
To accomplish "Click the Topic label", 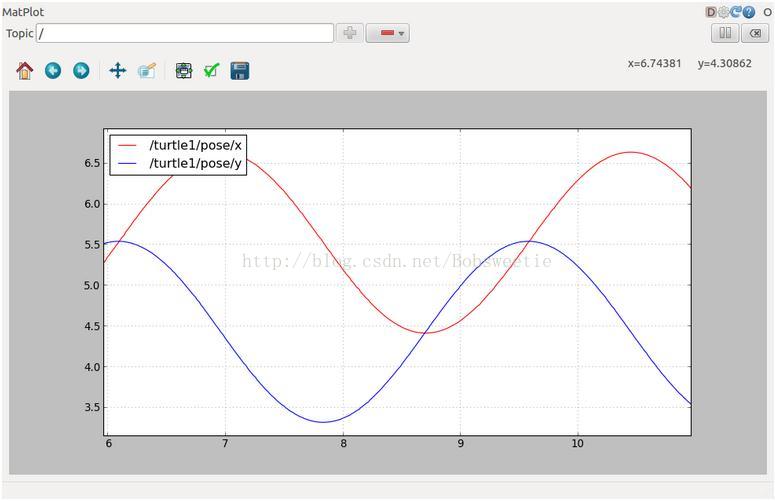I will click(x=20, y=33).
